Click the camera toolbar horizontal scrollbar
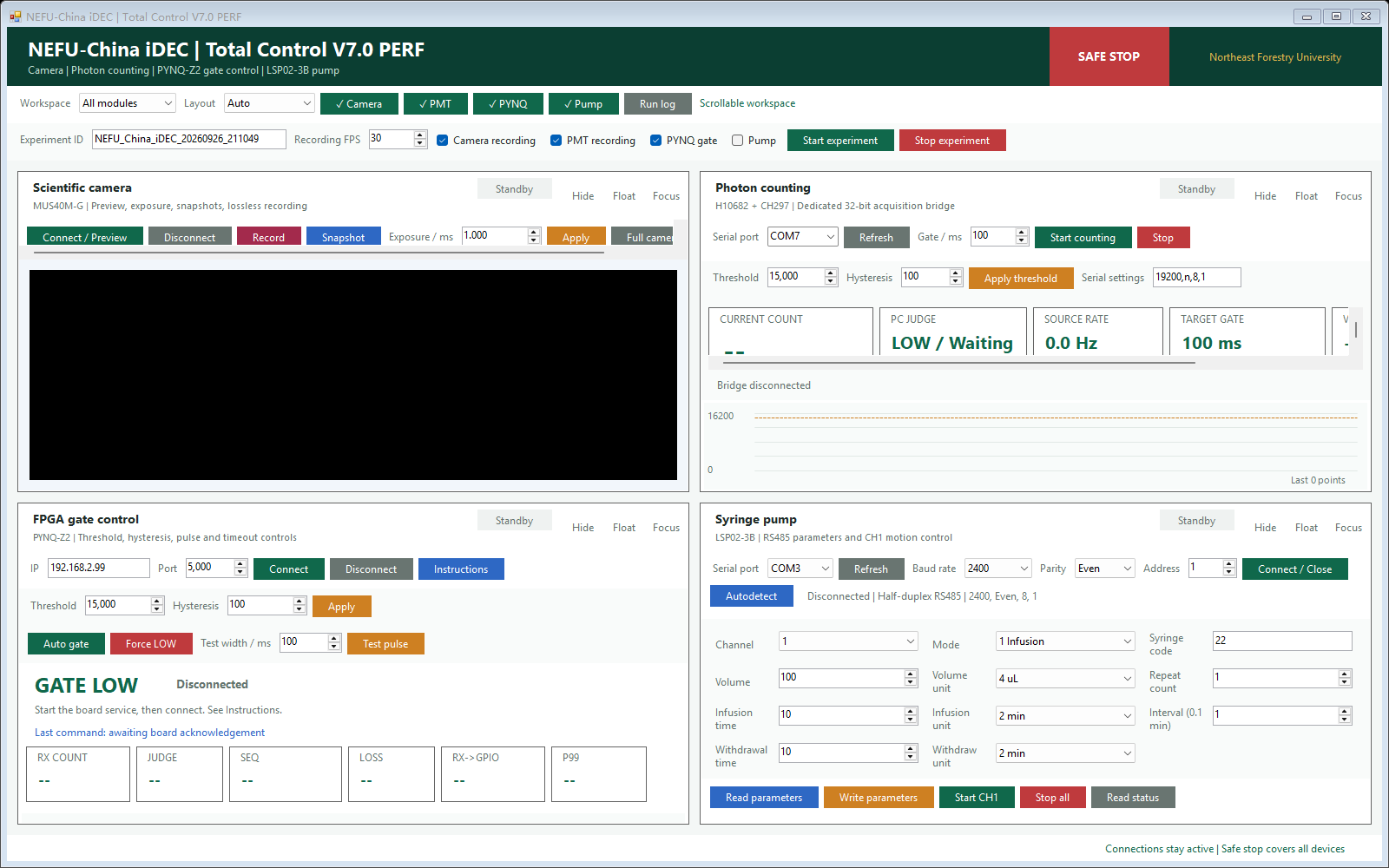 (319, 253)
